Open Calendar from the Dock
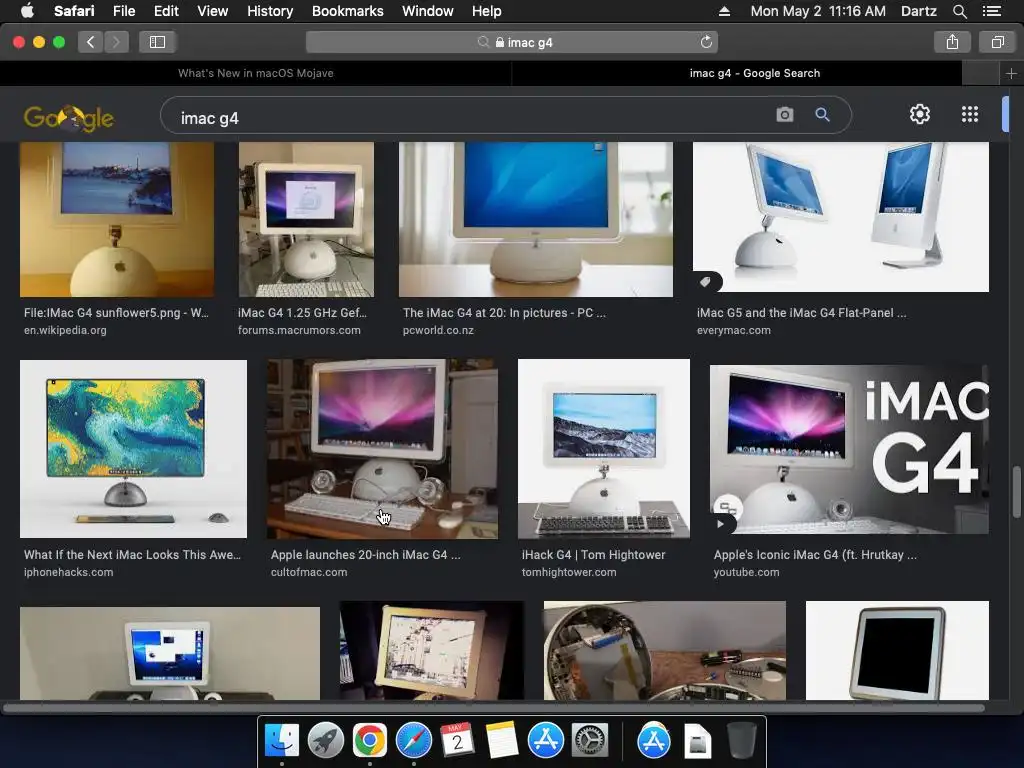The width and height of the screenshot is (1024, 768). pos(457,741)
